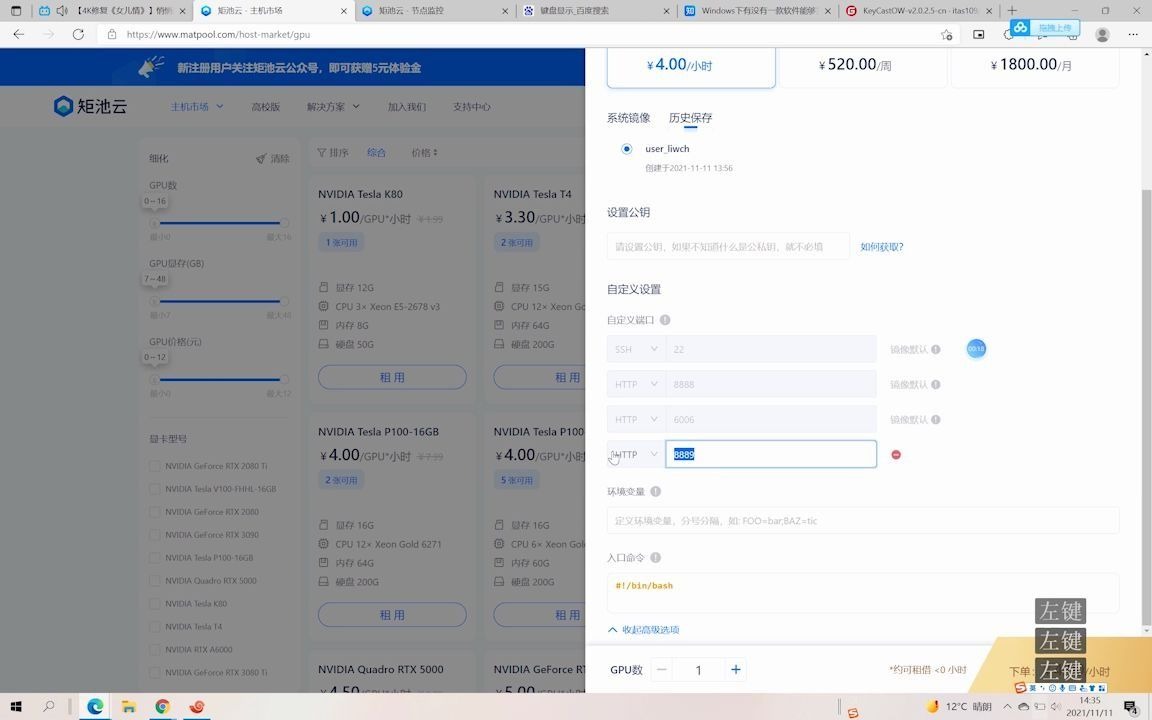
Task: Select the ¥1800.00/月 monthly pricing option
Action: 1035,66
